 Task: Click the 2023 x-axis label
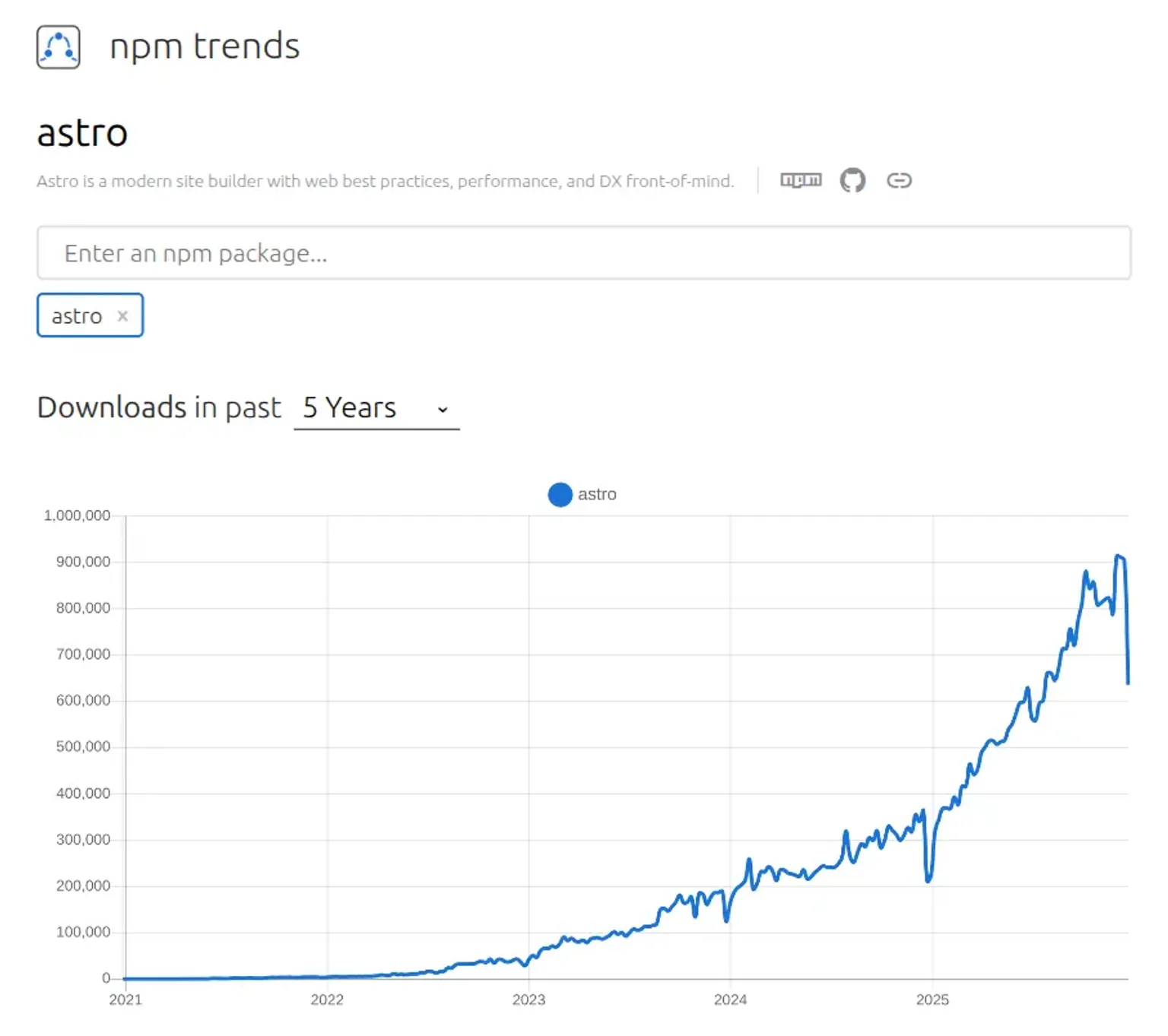[x=529, y=1000]
